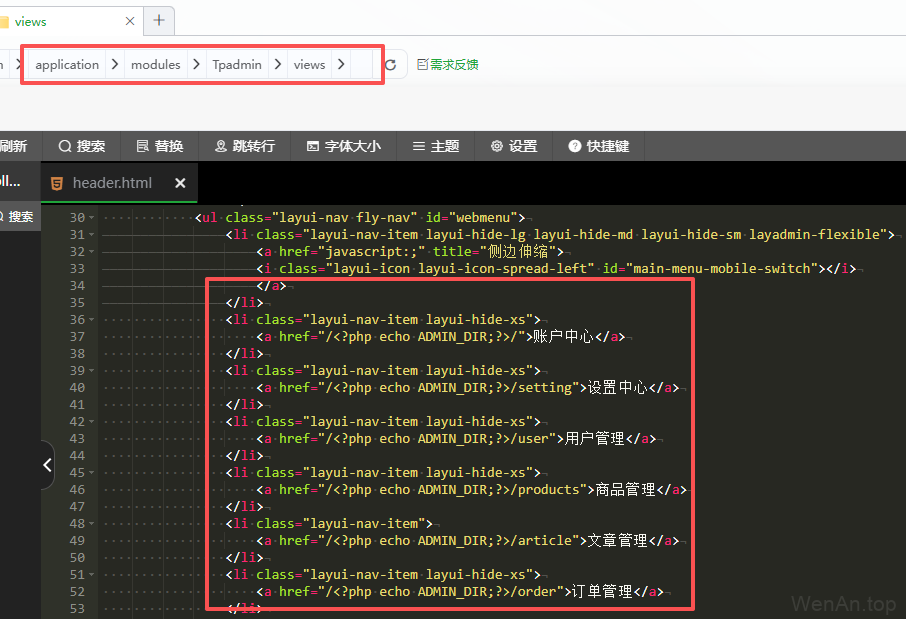Expand chevron after views breadcrumb
The width and height of the screenshot is (906, 619).
[x=341, y=65]
